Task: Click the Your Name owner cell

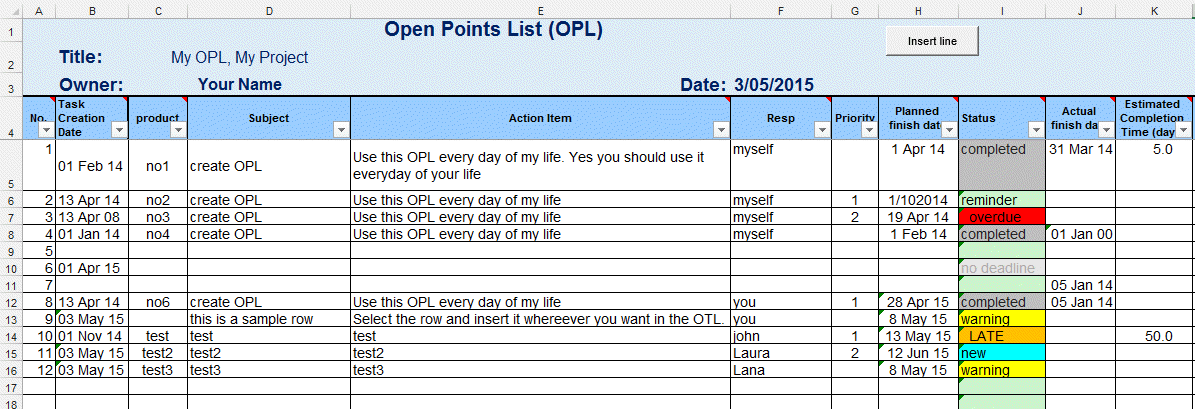Action: click(240, 85)
